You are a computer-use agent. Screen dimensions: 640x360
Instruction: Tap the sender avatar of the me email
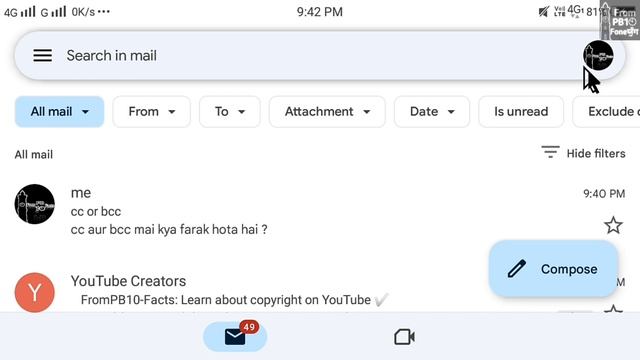(35, 204)
